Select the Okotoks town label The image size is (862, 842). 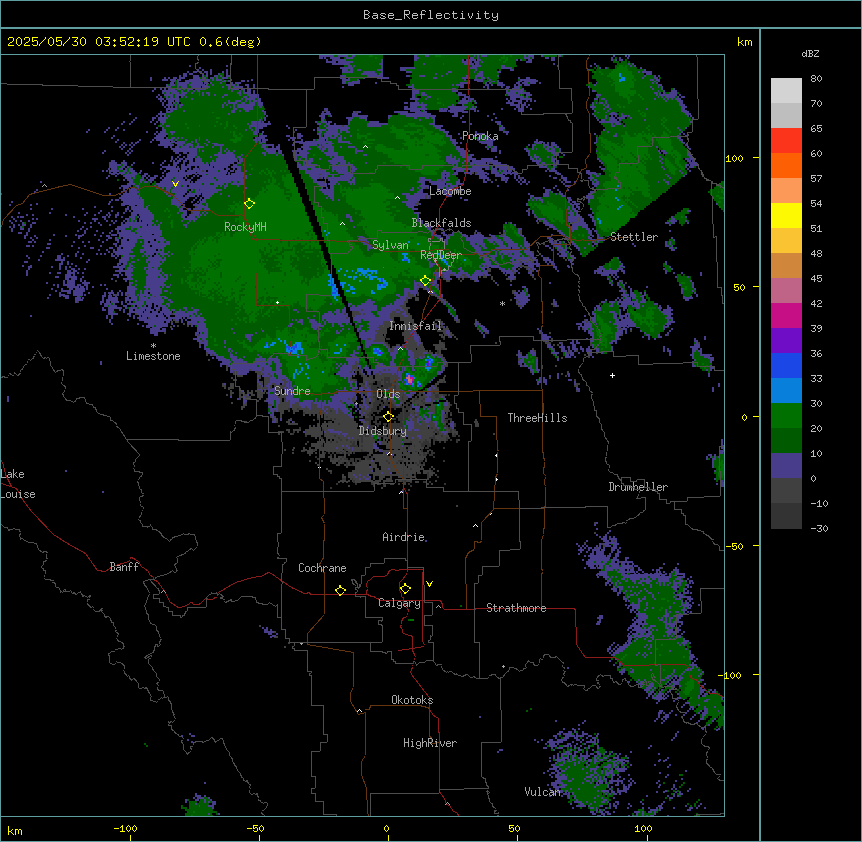(x=412, y=700)
